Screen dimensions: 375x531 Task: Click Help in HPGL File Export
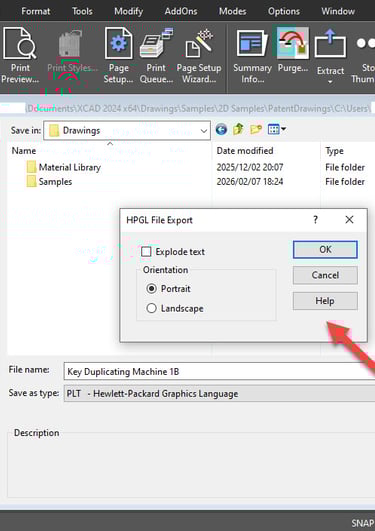pyautogui.click(x=325, y=301)
